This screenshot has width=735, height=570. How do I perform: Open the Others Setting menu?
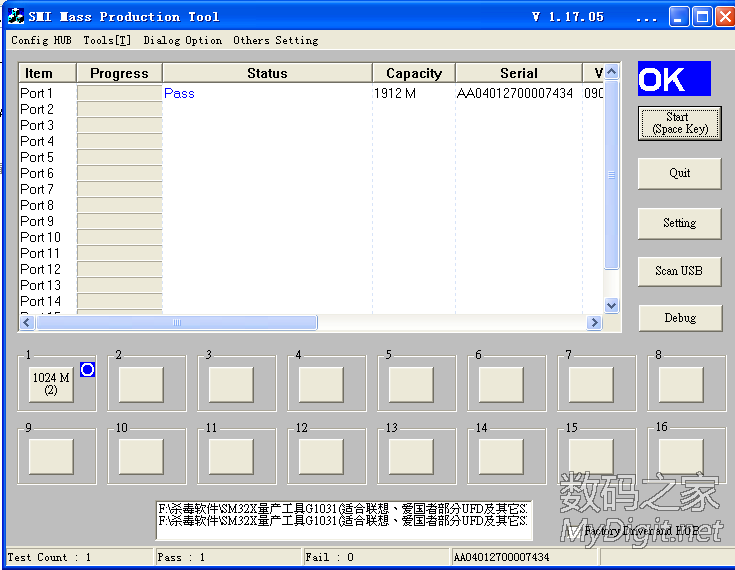click(276, 40)
